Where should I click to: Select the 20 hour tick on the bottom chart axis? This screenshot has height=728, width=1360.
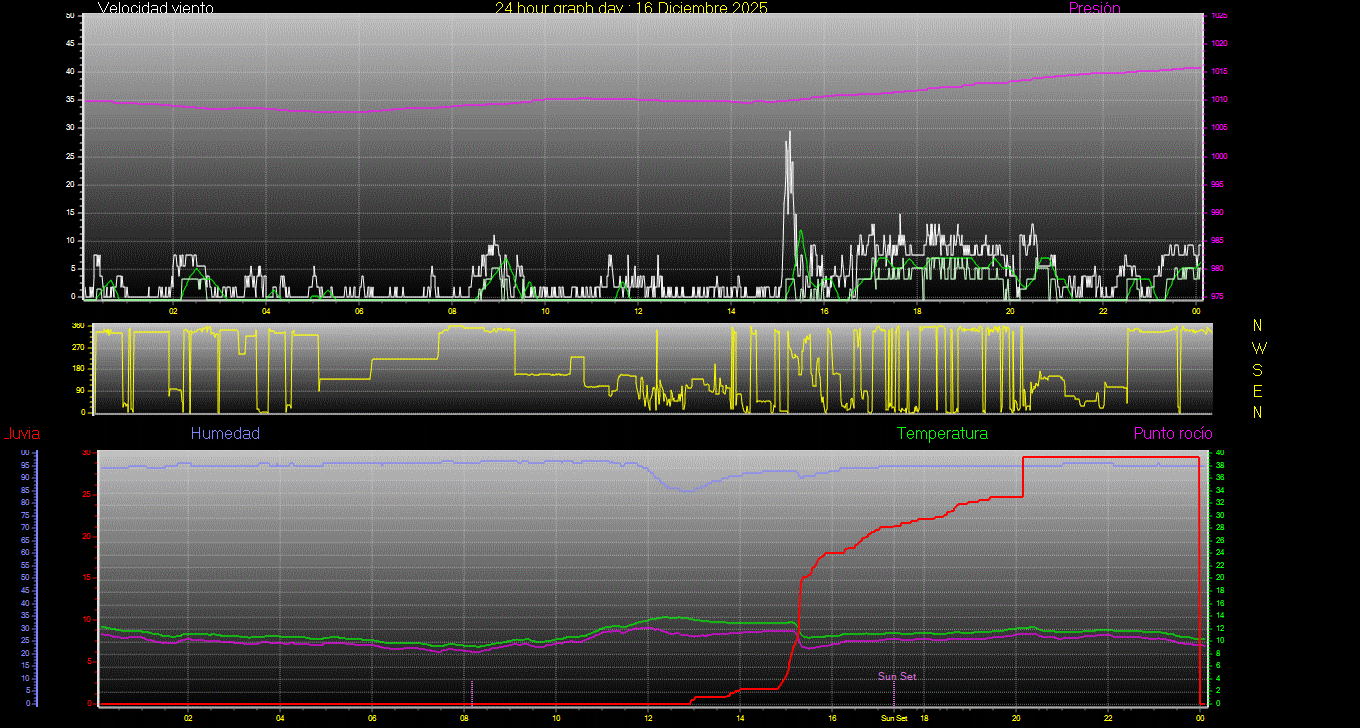[1016, 718]
